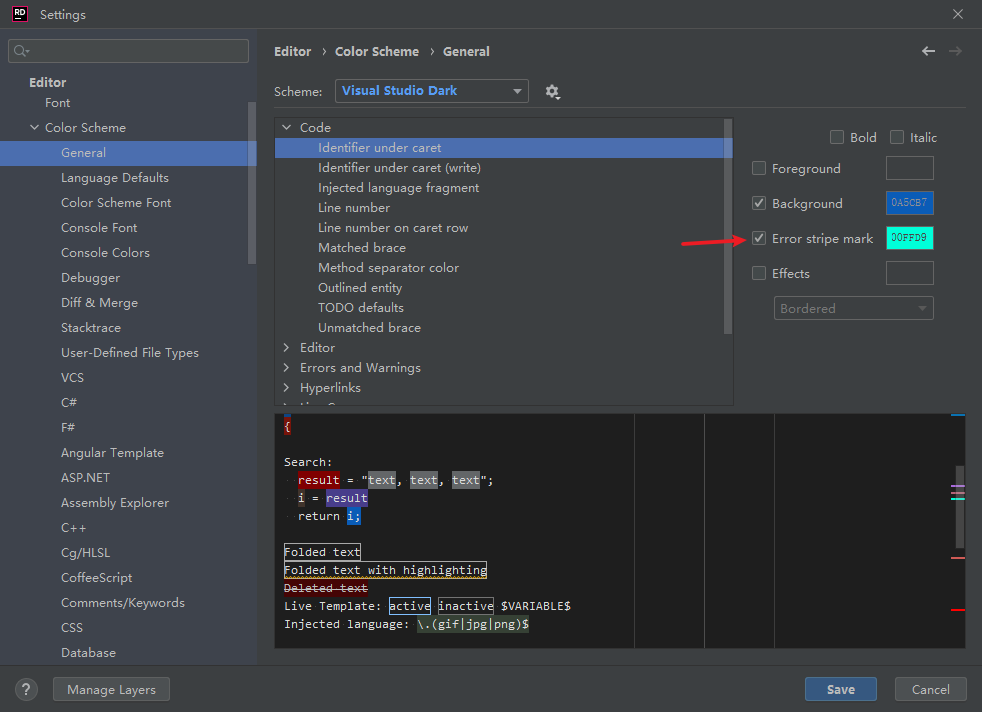Click the Editor breadcrumb
982x712 pixels.
(292, 51)
